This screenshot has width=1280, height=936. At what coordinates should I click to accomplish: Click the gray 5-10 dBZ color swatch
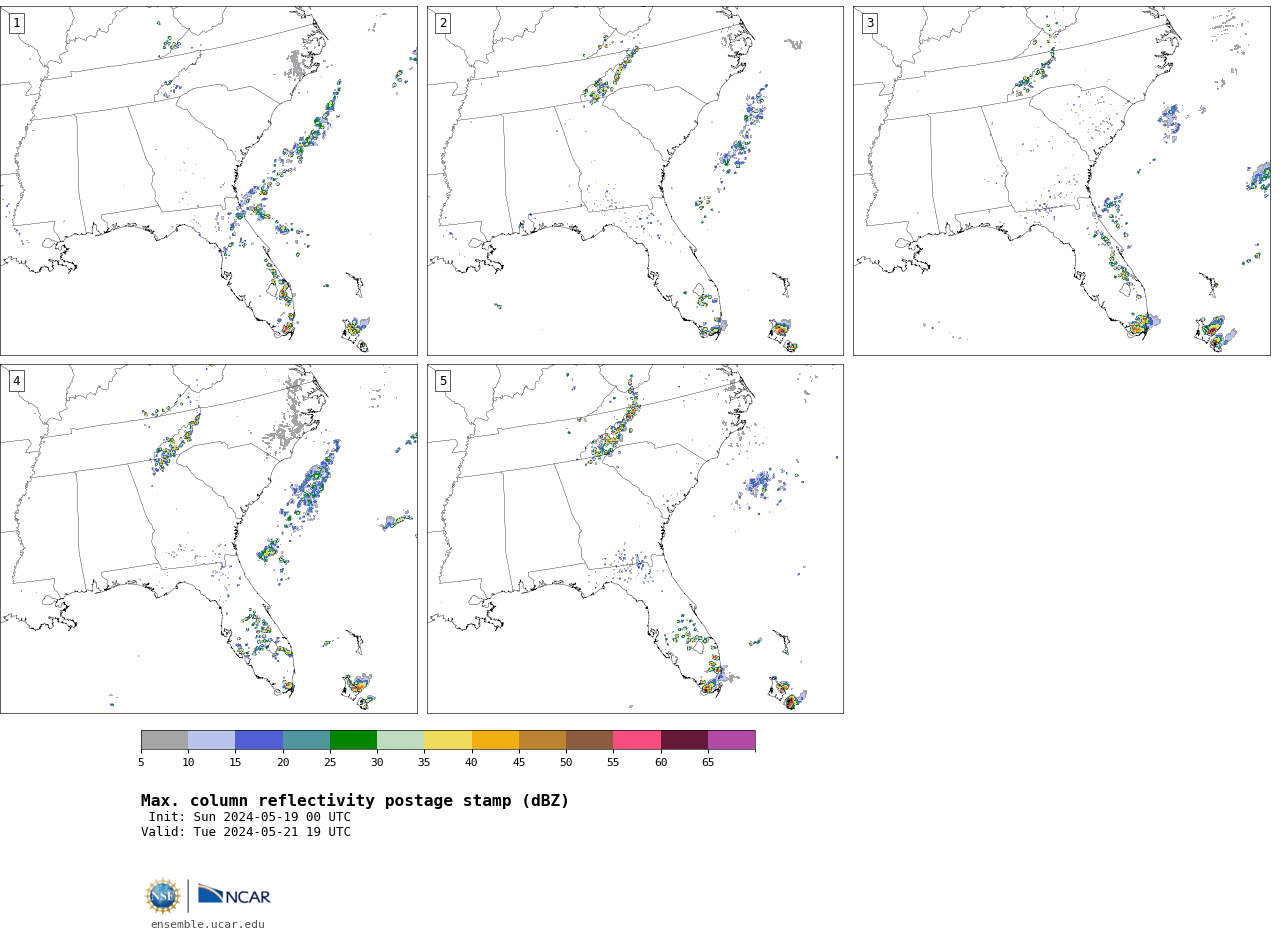pyautogui.click(x=164, y=740)
